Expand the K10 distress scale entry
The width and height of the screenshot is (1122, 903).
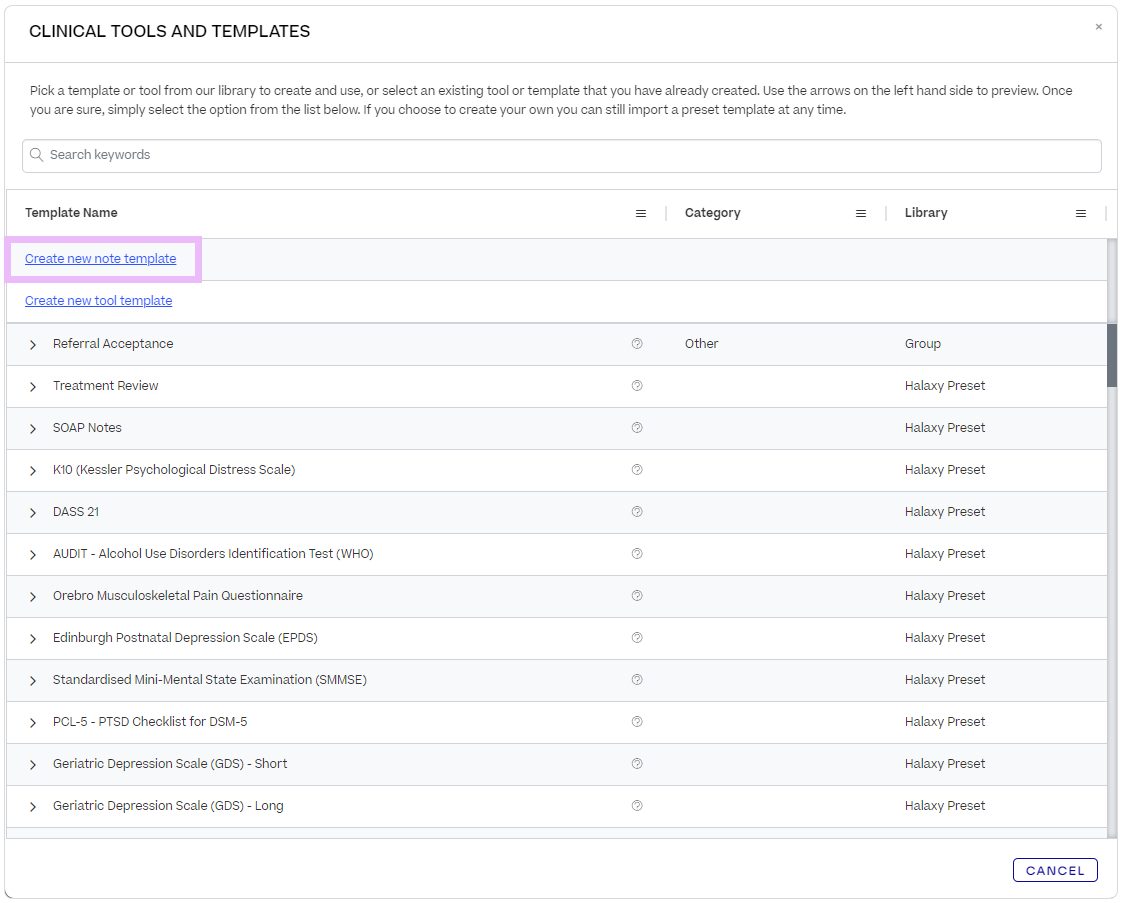(33, 469)
